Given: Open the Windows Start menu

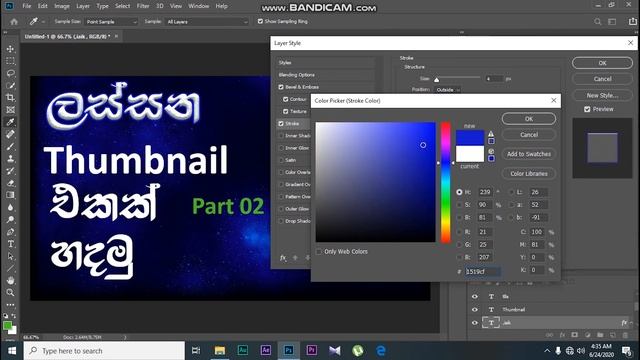Looking at the screenshot, I should click(x=12, y=351).
